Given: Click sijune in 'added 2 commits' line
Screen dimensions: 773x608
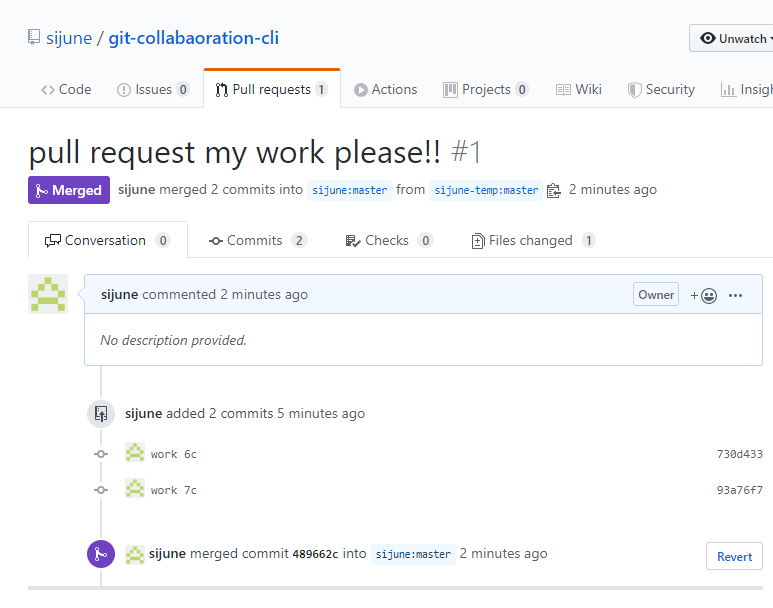Looking at the screenshot, I should (x=143, y=413).
